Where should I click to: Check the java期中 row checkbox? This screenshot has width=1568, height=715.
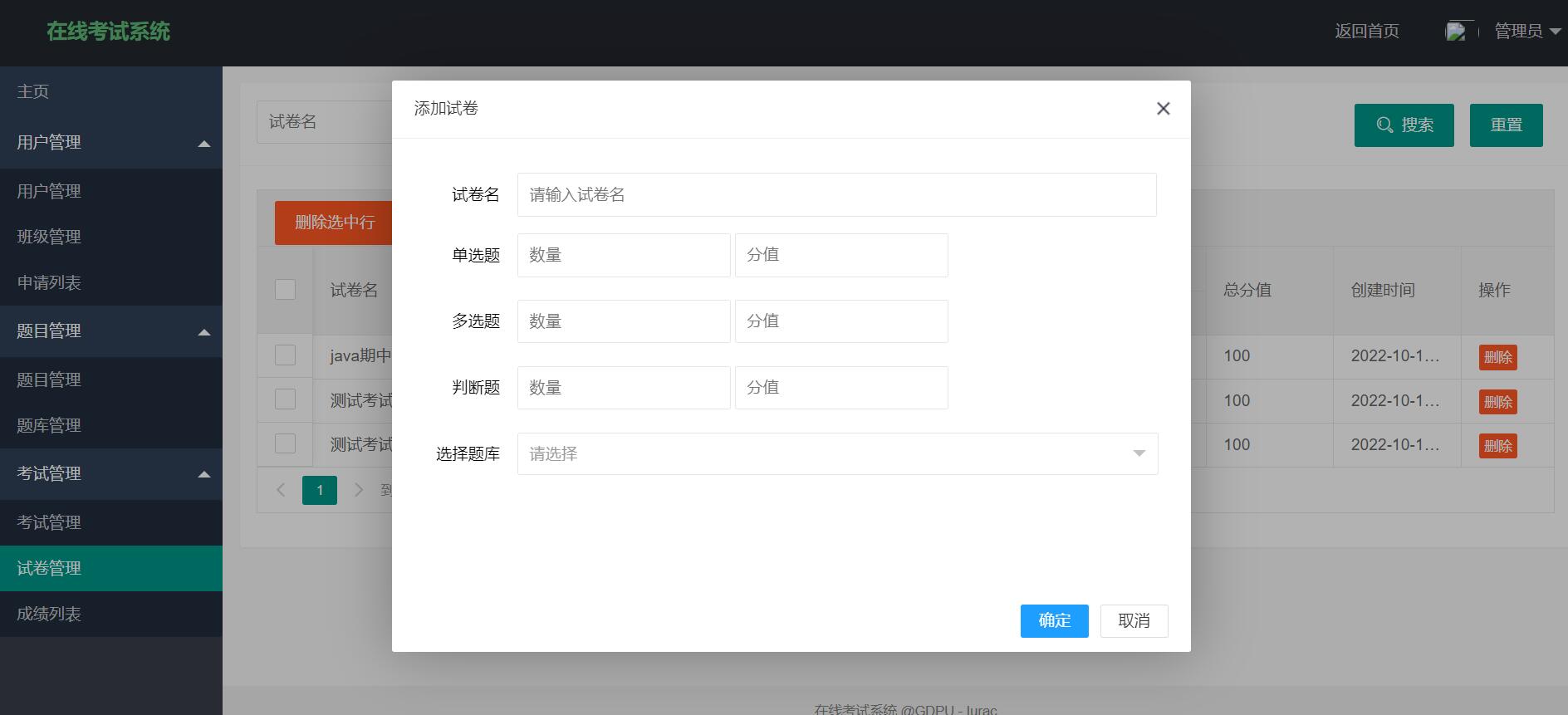285,355
